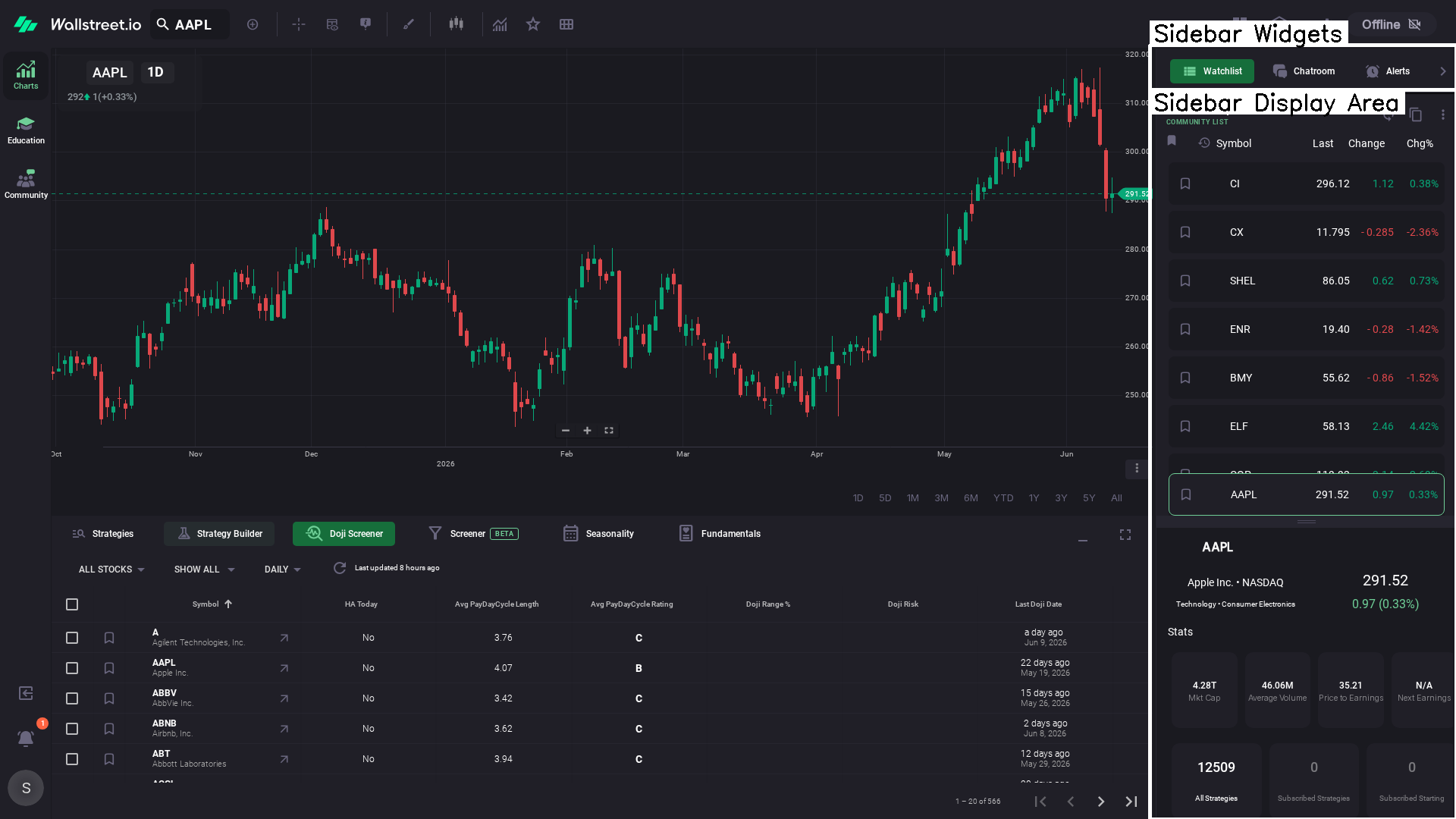Screen dimensions: 1456x819
Task: Open the Seasonality tab
Action: pos(598,534)
